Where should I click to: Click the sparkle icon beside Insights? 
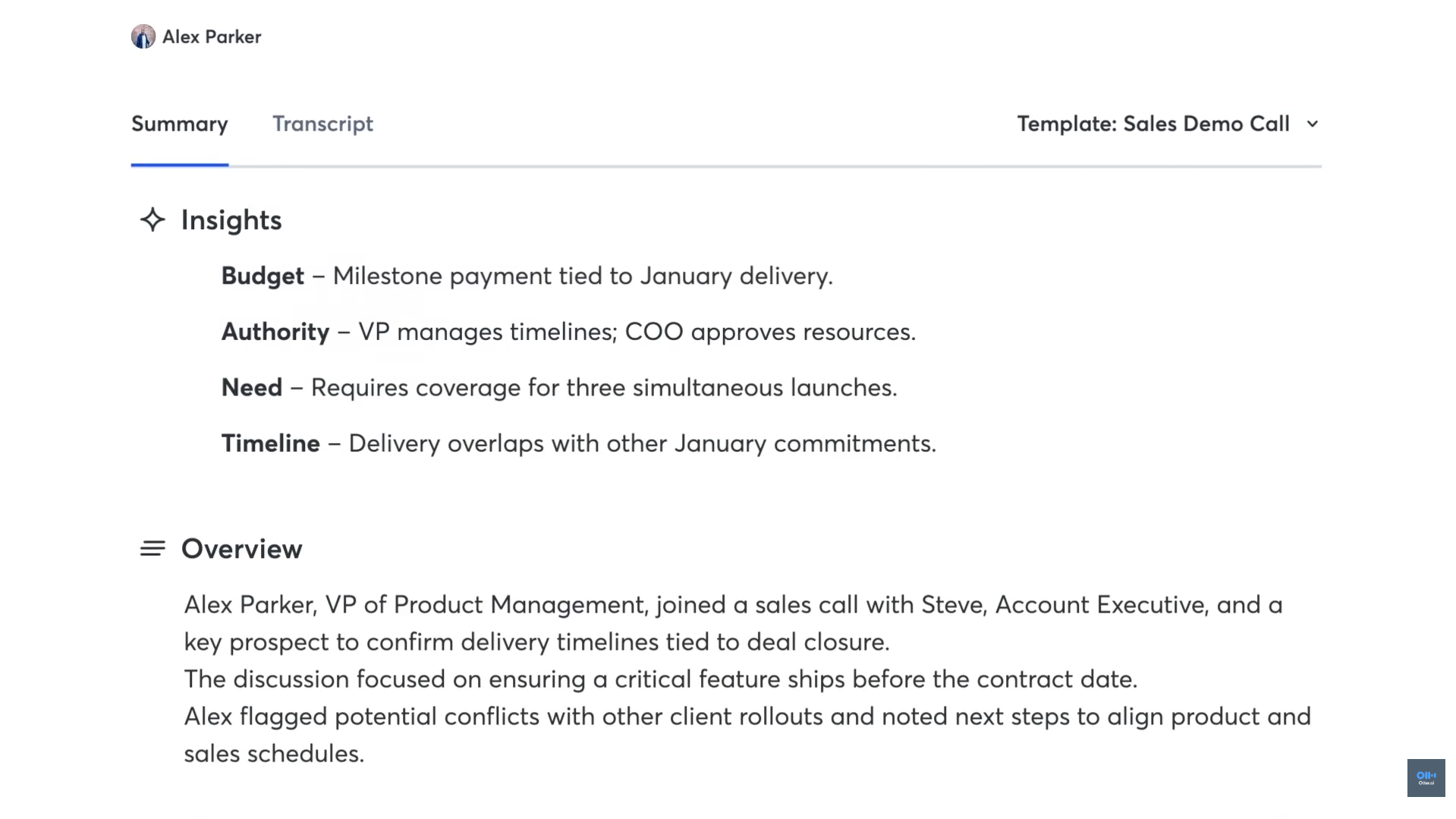(x=153, y=220)
